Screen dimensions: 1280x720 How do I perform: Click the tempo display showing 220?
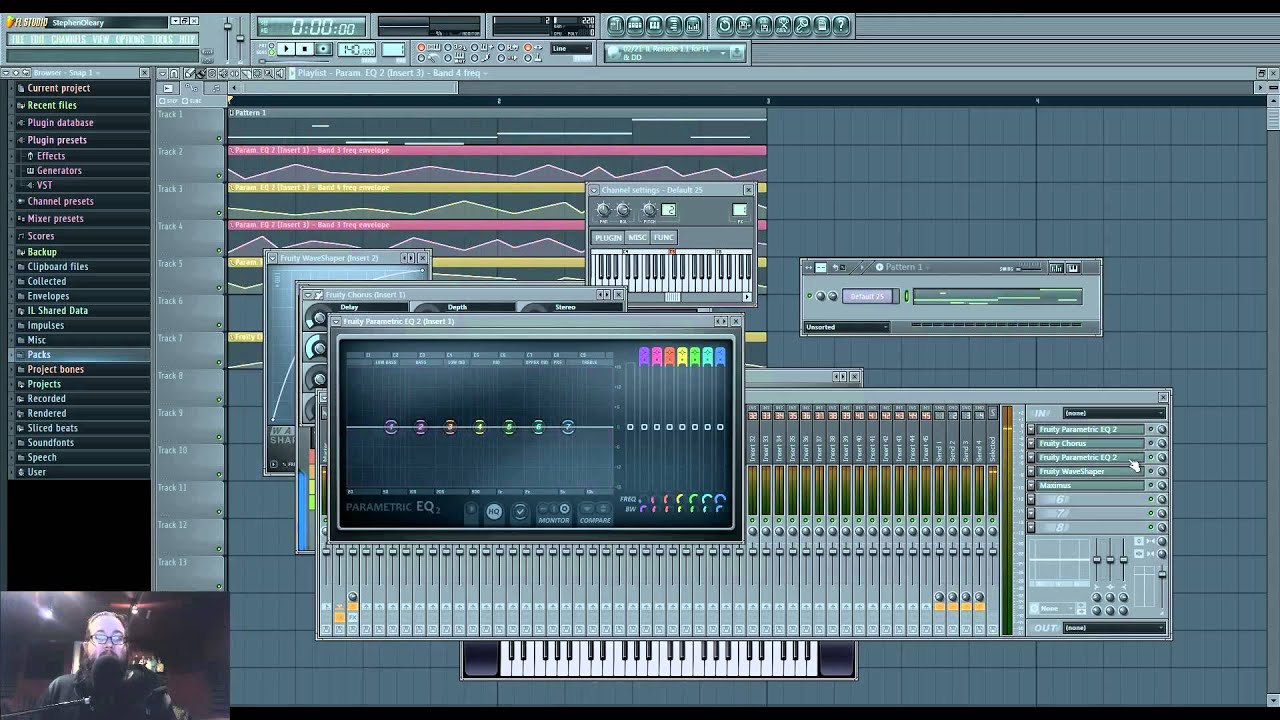(x=586, y=21)
